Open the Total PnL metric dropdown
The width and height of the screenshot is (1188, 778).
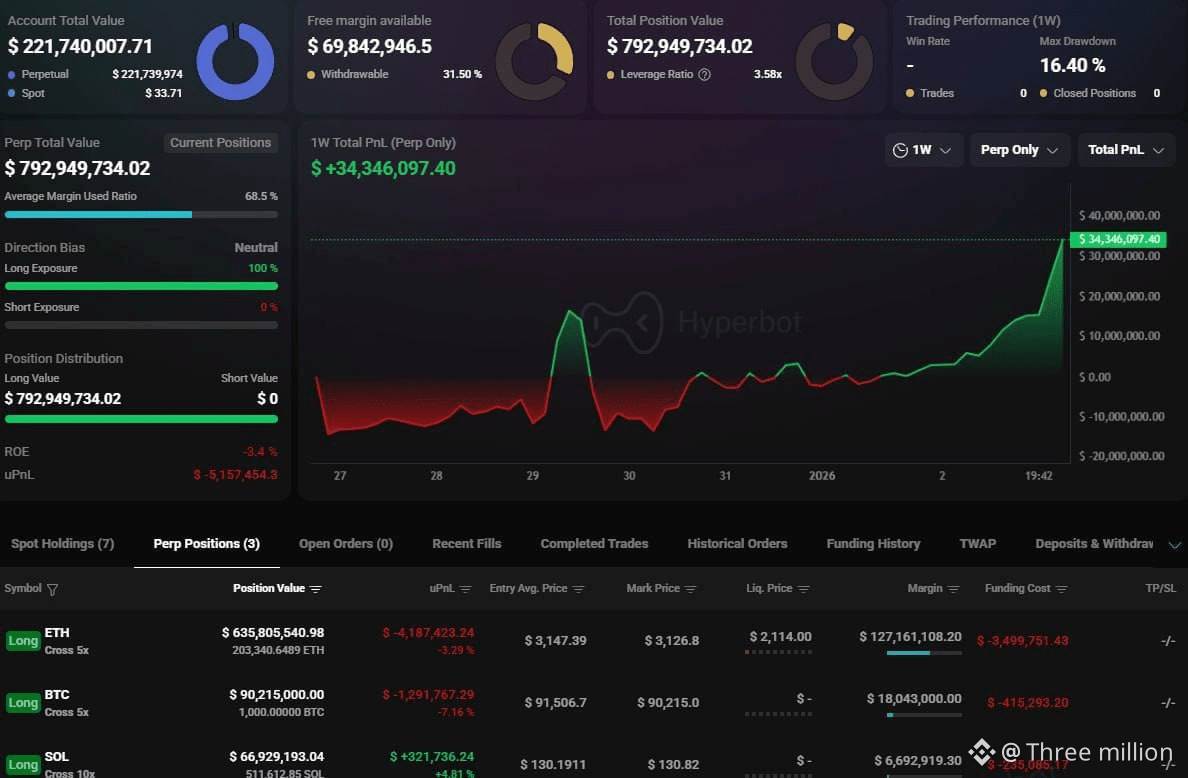pyautogui.click(x=1126, y=150)
